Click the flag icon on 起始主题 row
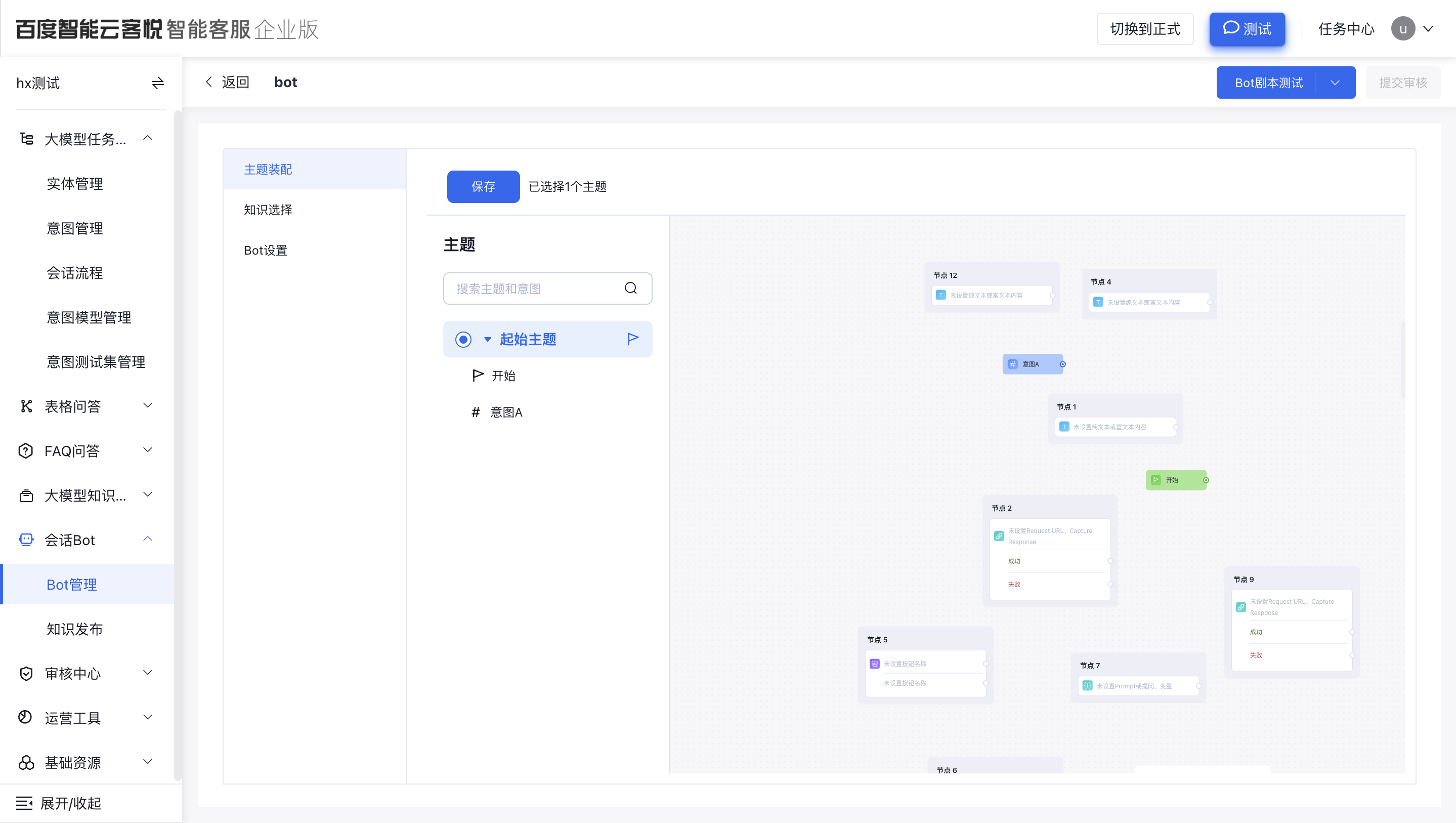 tap(632, 339)
